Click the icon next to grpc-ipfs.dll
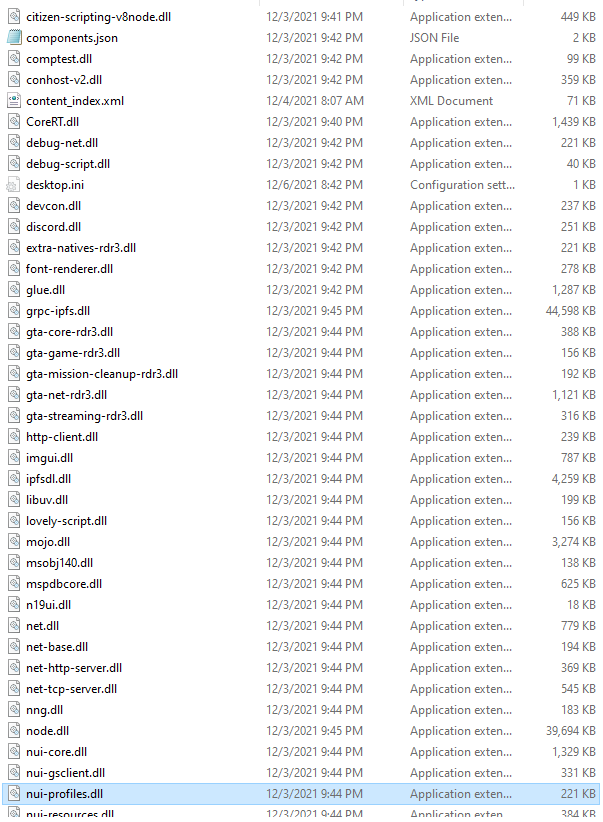603x822 pixels. click(x=14, y=311)
